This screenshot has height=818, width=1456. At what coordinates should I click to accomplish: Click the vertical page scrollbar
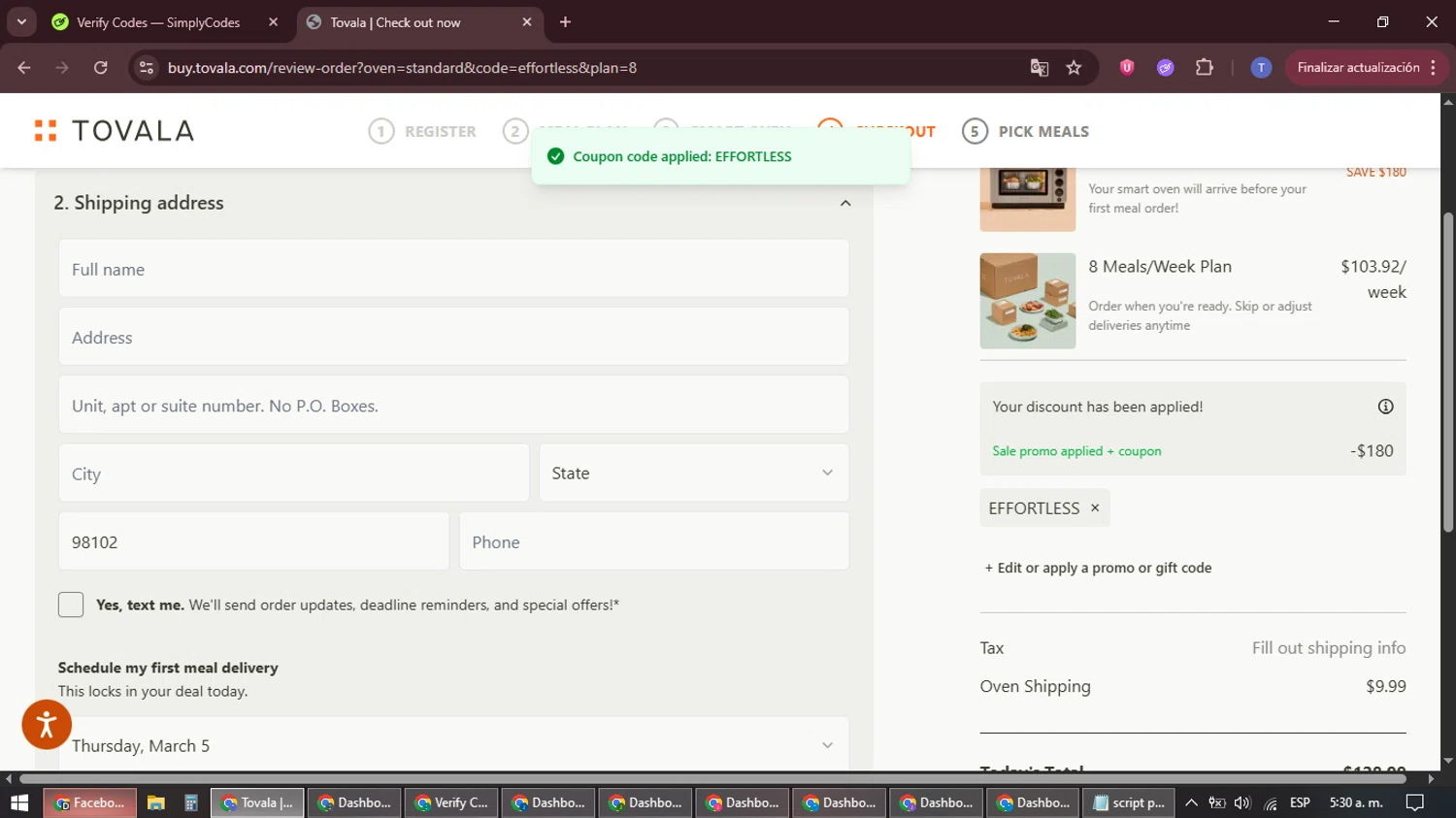click(x=1448, y=372)
